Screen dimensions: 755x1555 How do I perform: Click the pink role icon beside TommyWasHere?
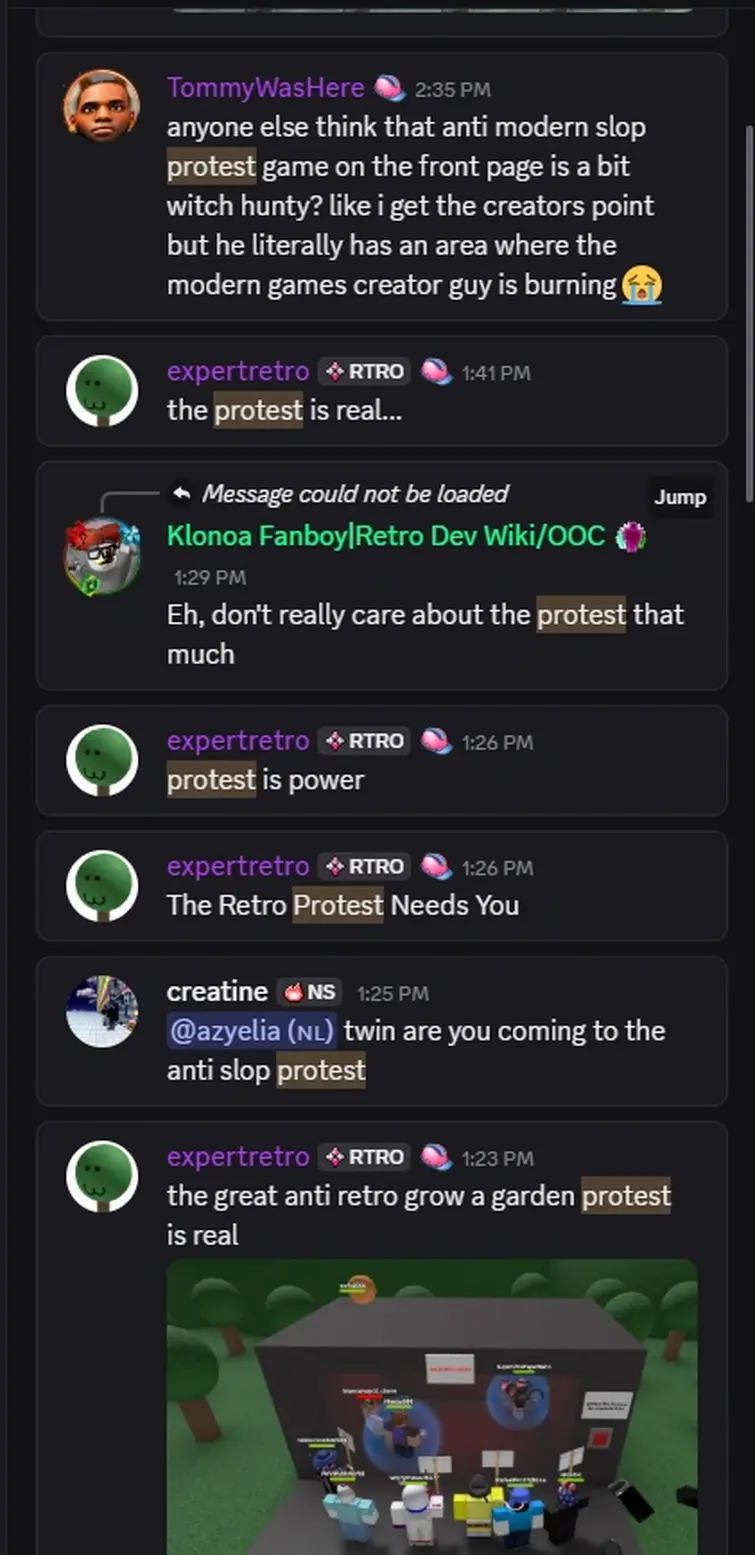(x=389, y=89)
